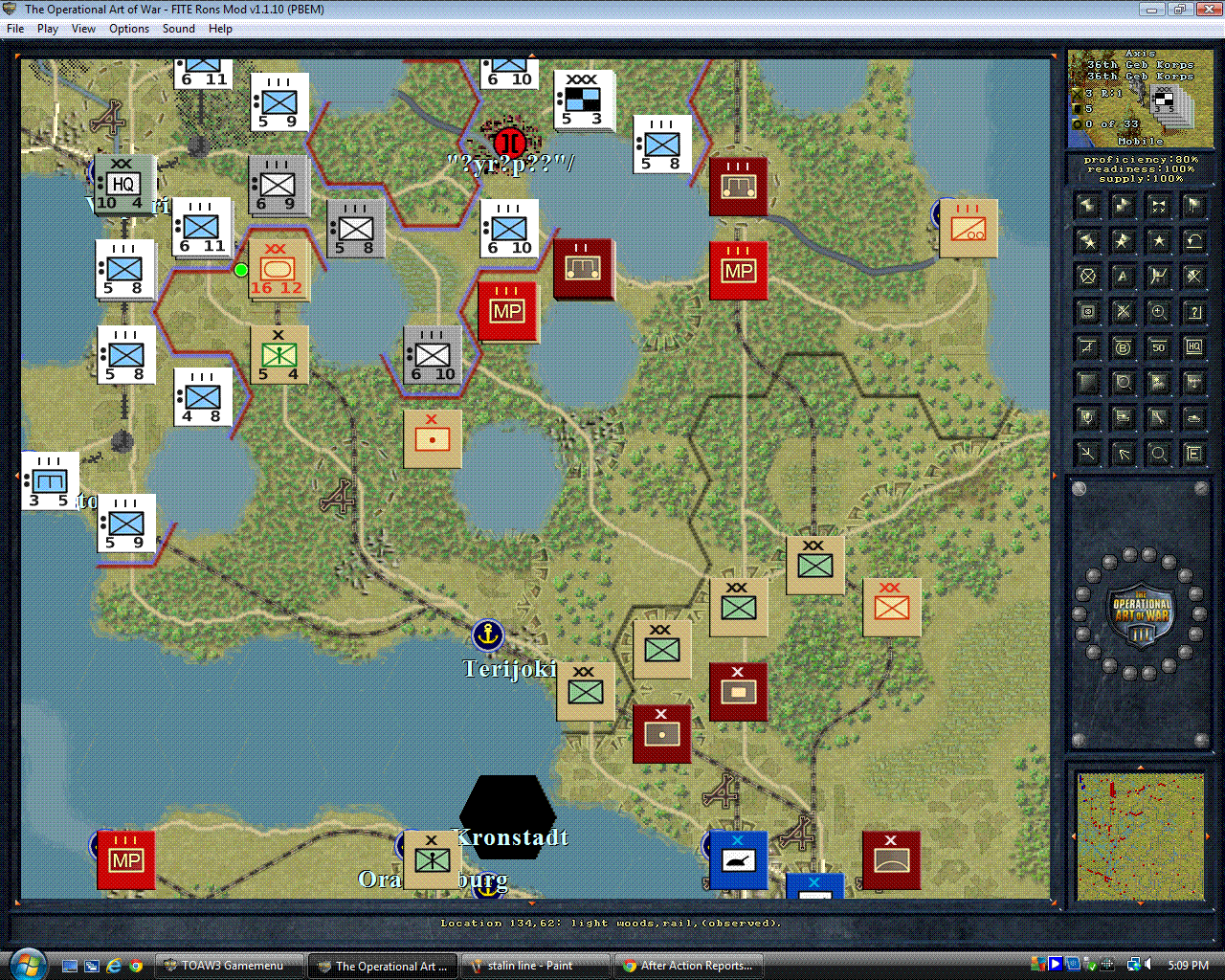Click the overview minimap

pyautogui.click(x=1140, y=836)
